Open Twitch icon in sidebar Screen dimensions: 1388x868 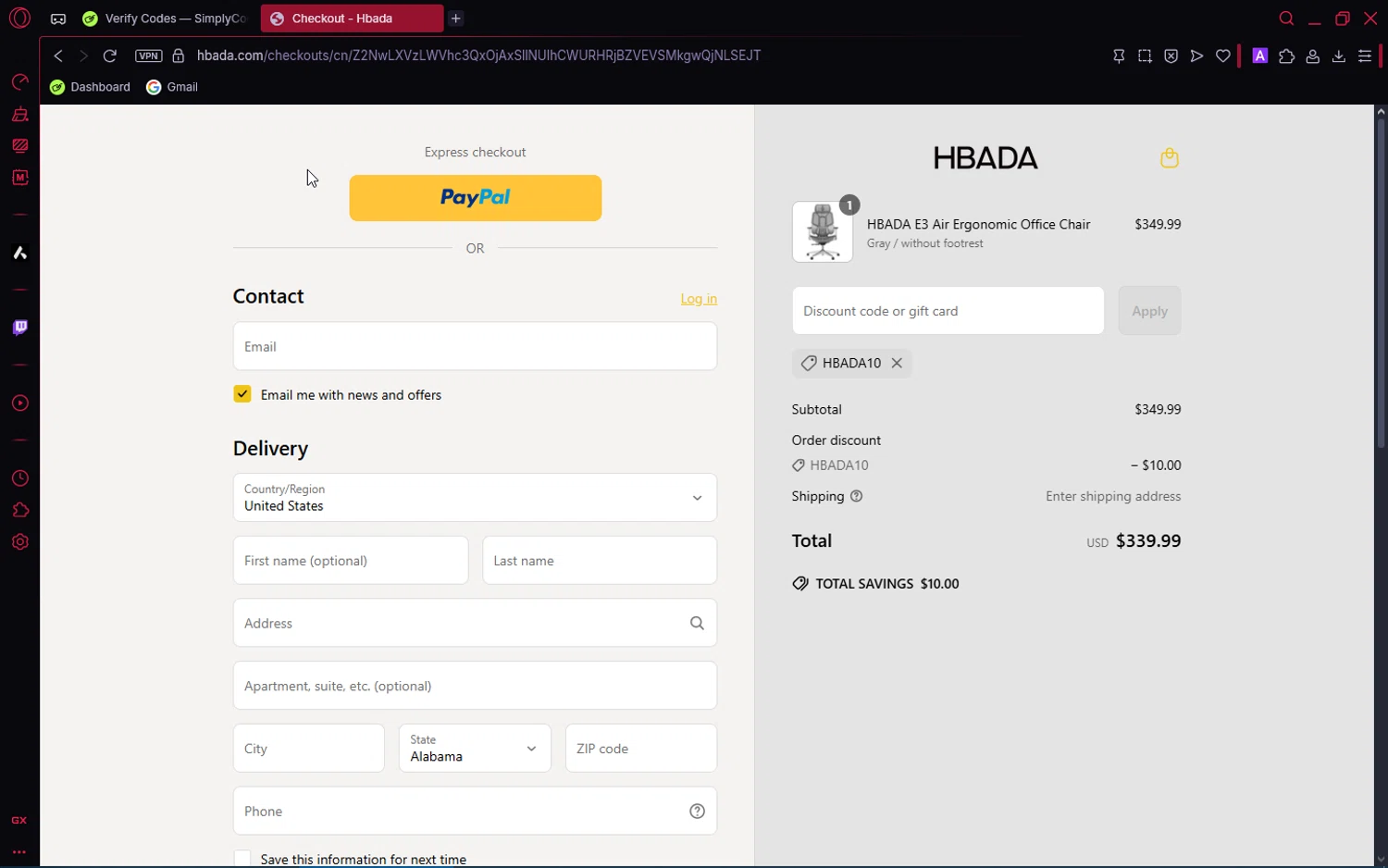pyautogui.click(x=19, y=328)
